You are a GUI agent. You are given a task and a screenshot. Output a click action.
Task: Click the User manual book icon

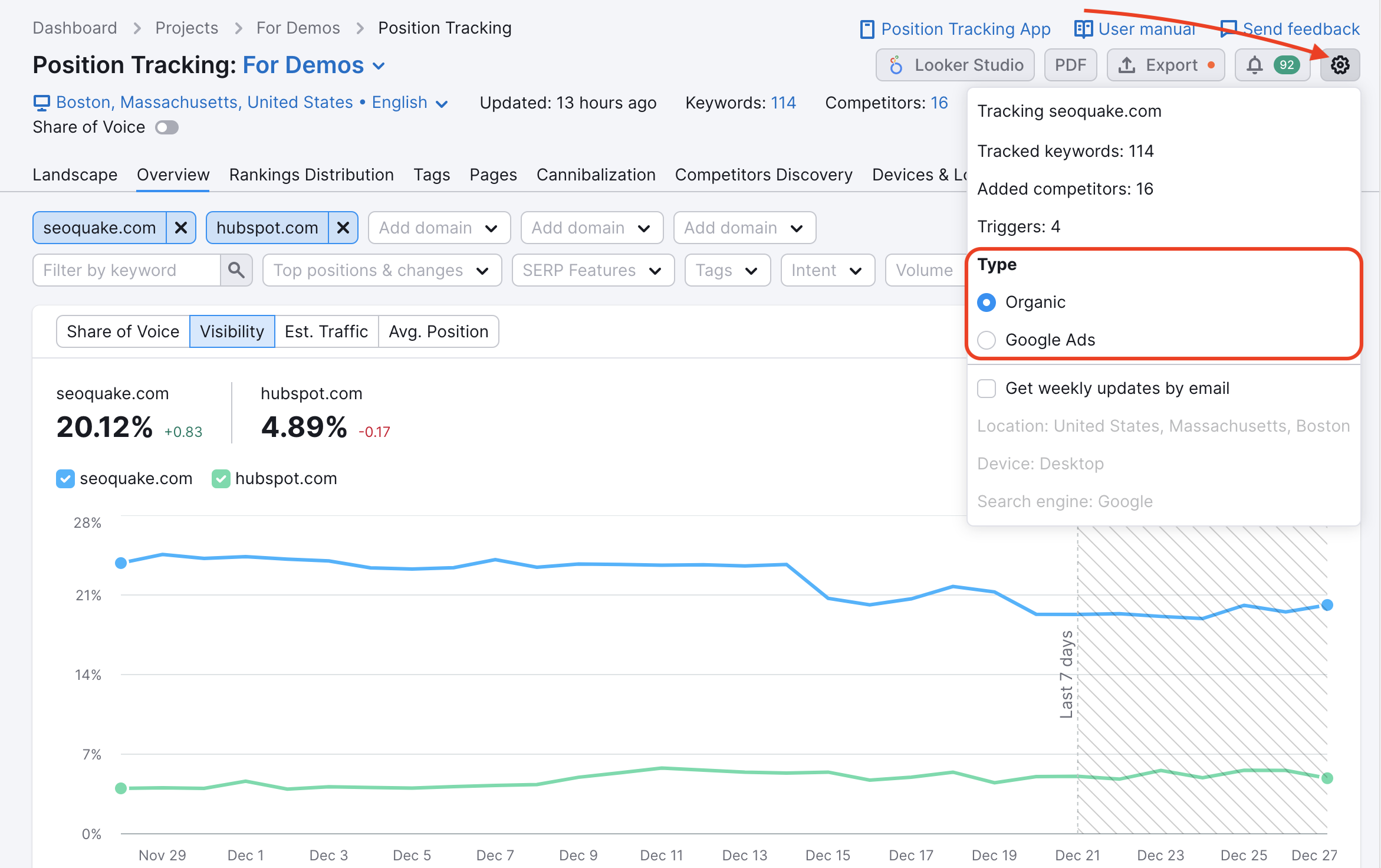(1083, 29)
